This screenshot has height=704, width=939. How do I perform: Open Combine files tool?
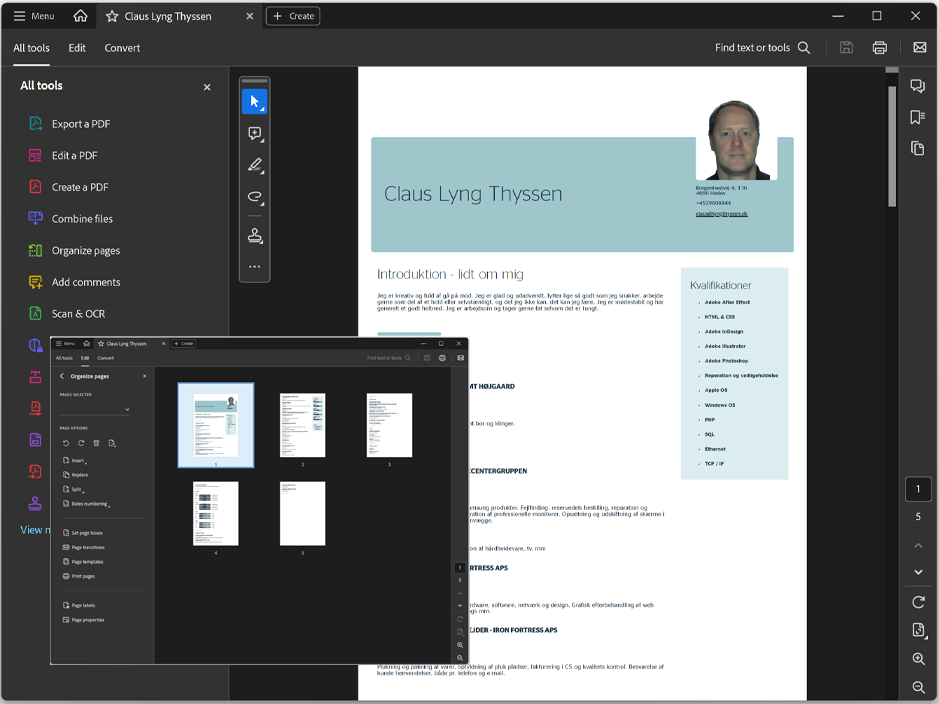click(x=82, y=219)
